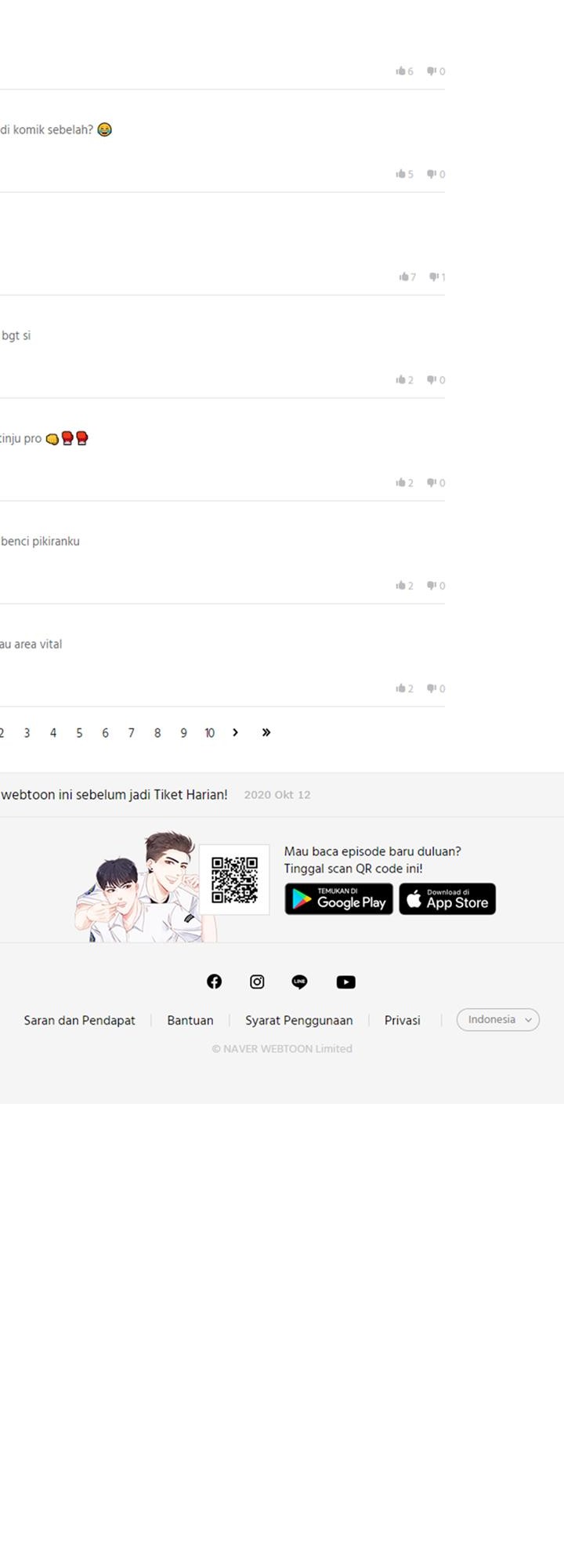This screenshot has width=564, height=1568.
Task: Go to next comments page arrow
Action: tap(235, 732)
